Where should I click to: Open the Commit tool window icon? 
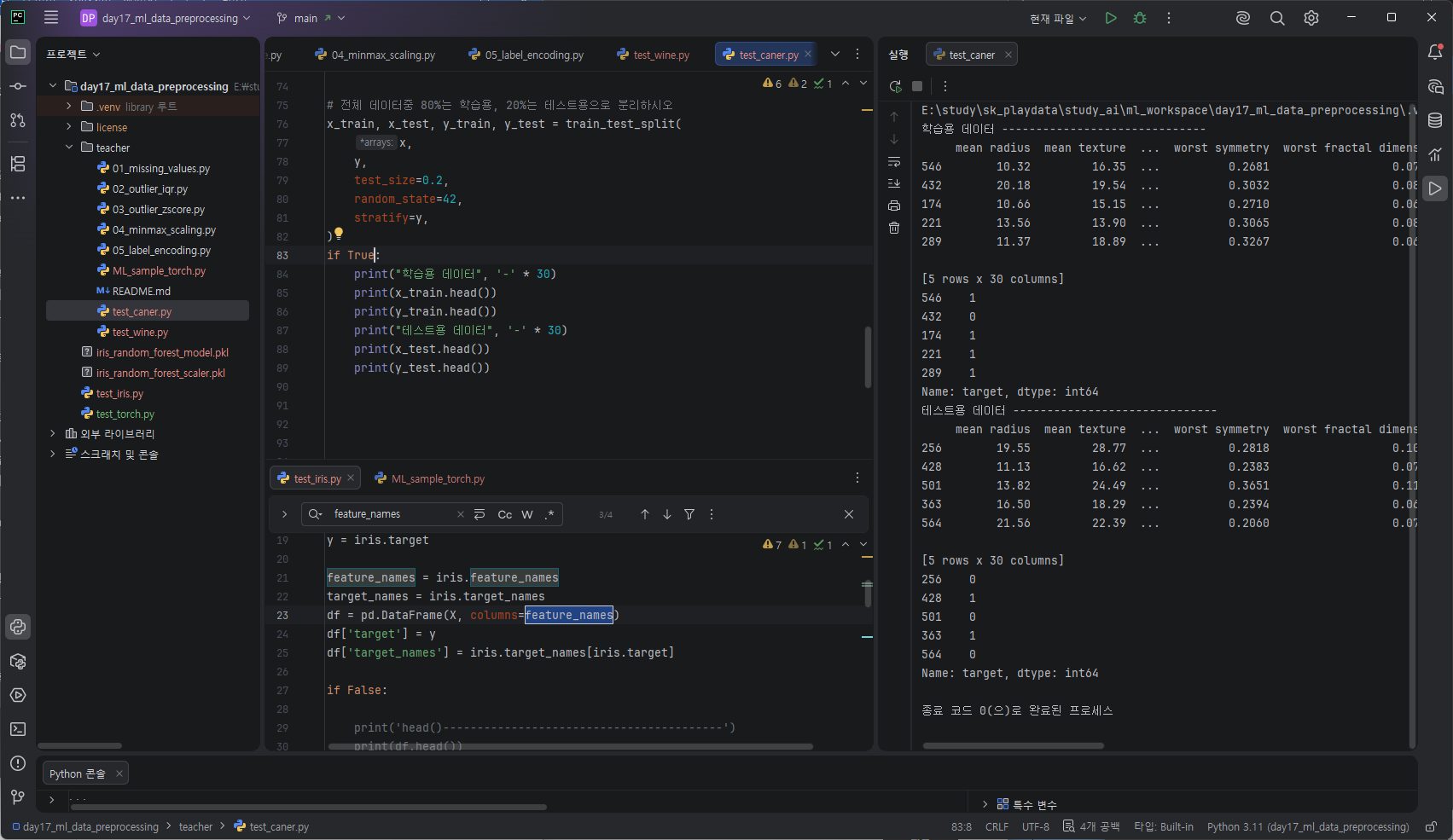(18, 86)
